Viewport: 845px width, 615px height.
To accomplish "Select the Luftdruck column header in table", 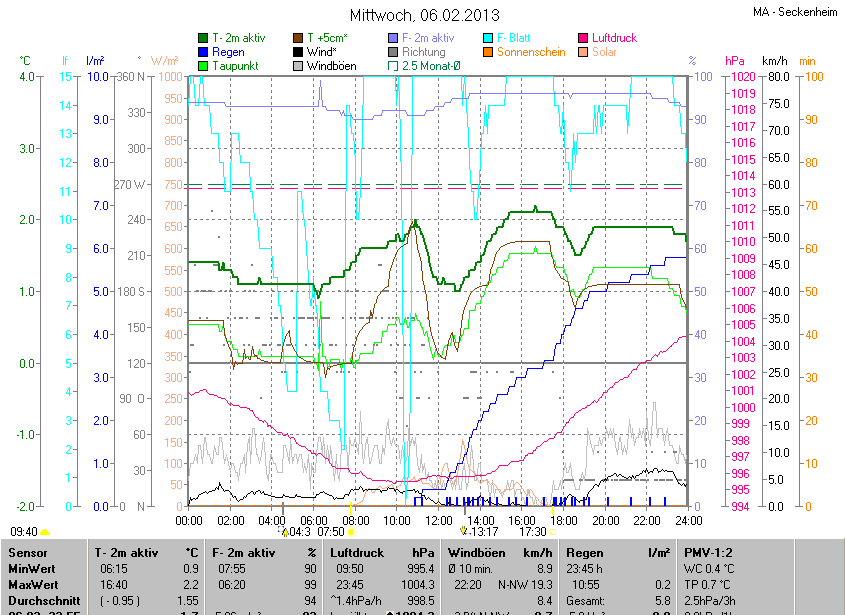I will [x=356, y=552].
